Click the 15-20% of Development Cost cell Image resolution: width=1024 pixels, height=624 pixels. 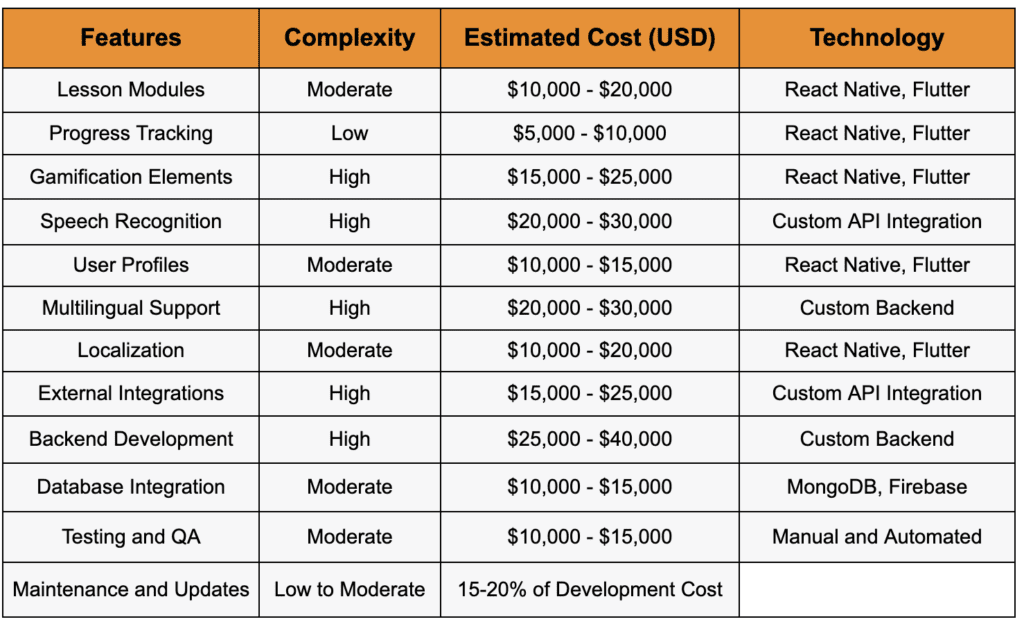590,589
